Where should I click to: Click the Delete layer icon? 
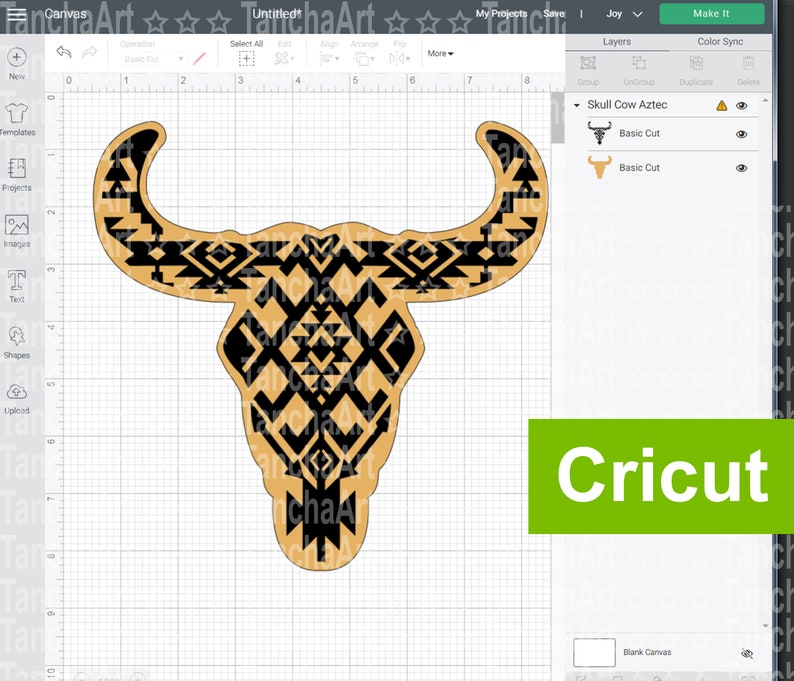click(748, 64)
